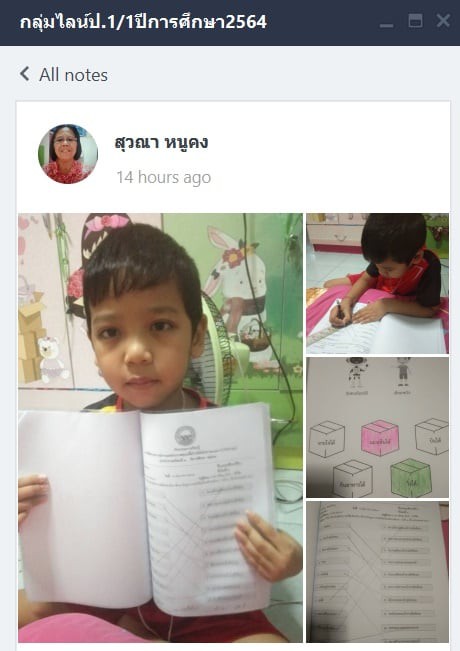Viewport: 460px width, 651px height.
Task: Close the note window with X
Action: [x=443, y=20]
